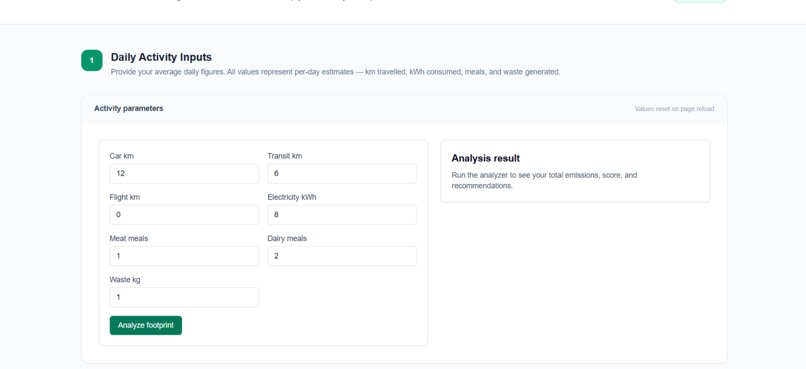Focus the Meat meals input field

pyautogui.click(x=184, y=256)
